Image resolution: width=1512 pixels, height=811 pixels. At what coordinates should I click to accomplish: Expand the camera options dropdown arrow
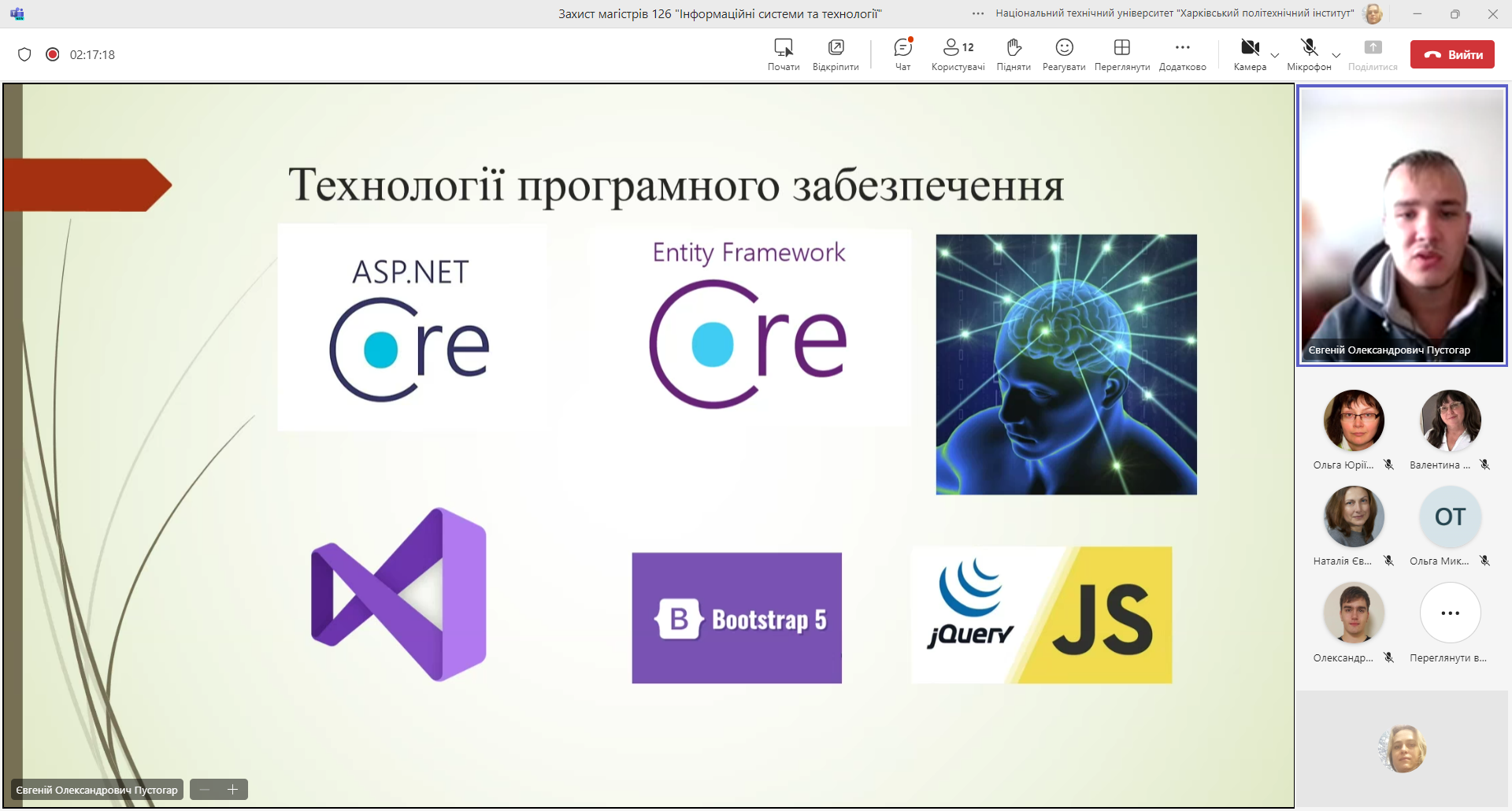pos(1275,55)
